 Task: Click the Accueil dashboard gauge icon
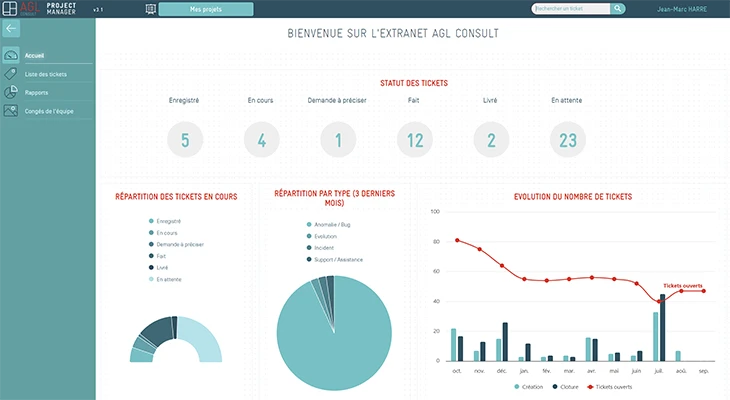tap(11, 55)
